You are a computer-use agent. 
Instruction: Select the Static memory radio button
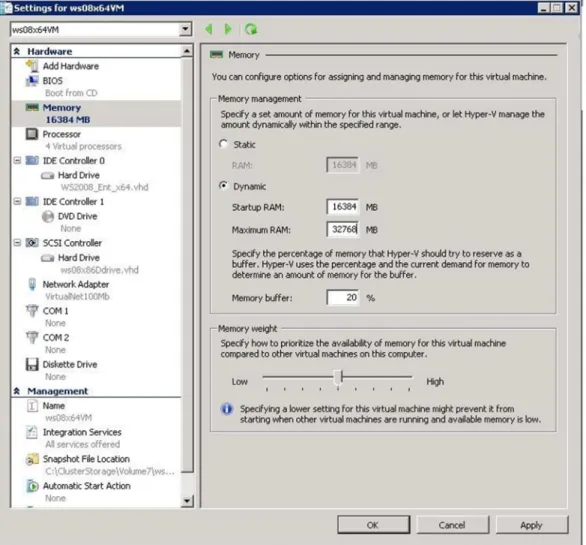[223, 144]
